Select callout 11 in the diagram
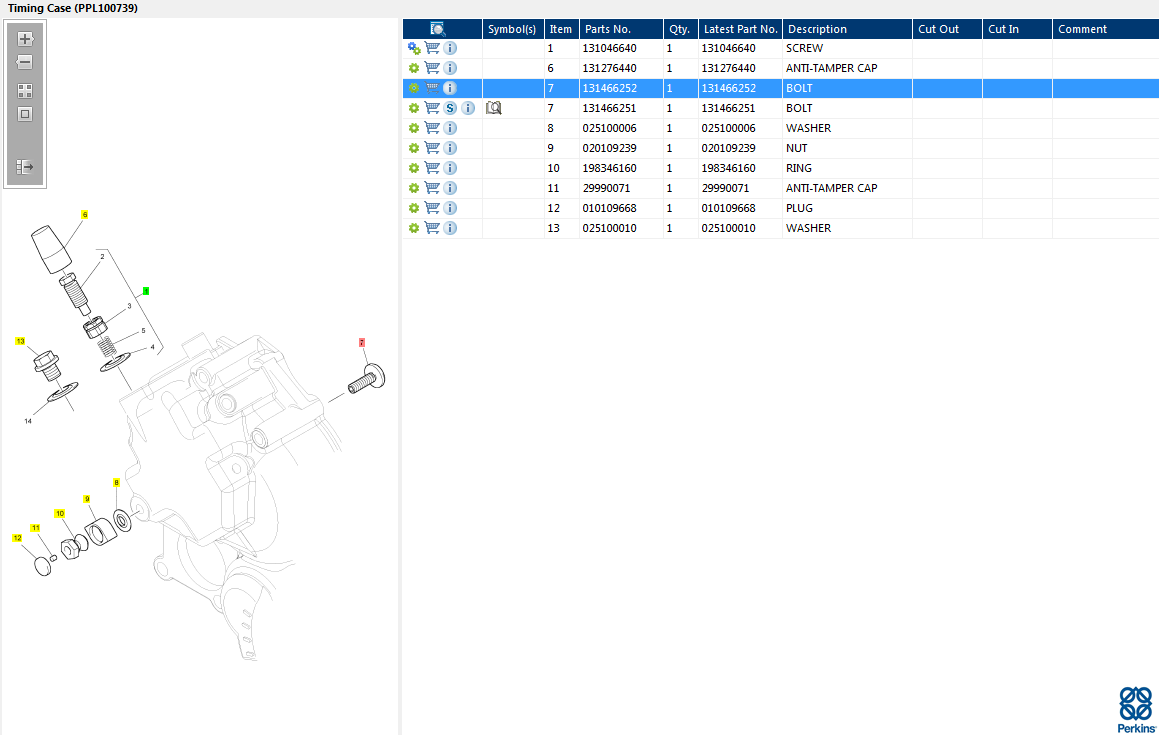 tap(35, 528)
